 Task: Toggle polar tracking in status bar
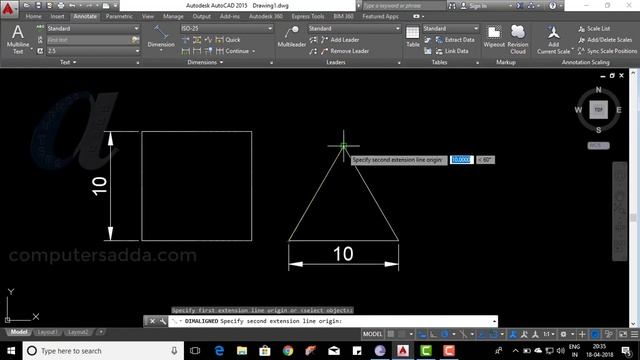pos(444,334)
